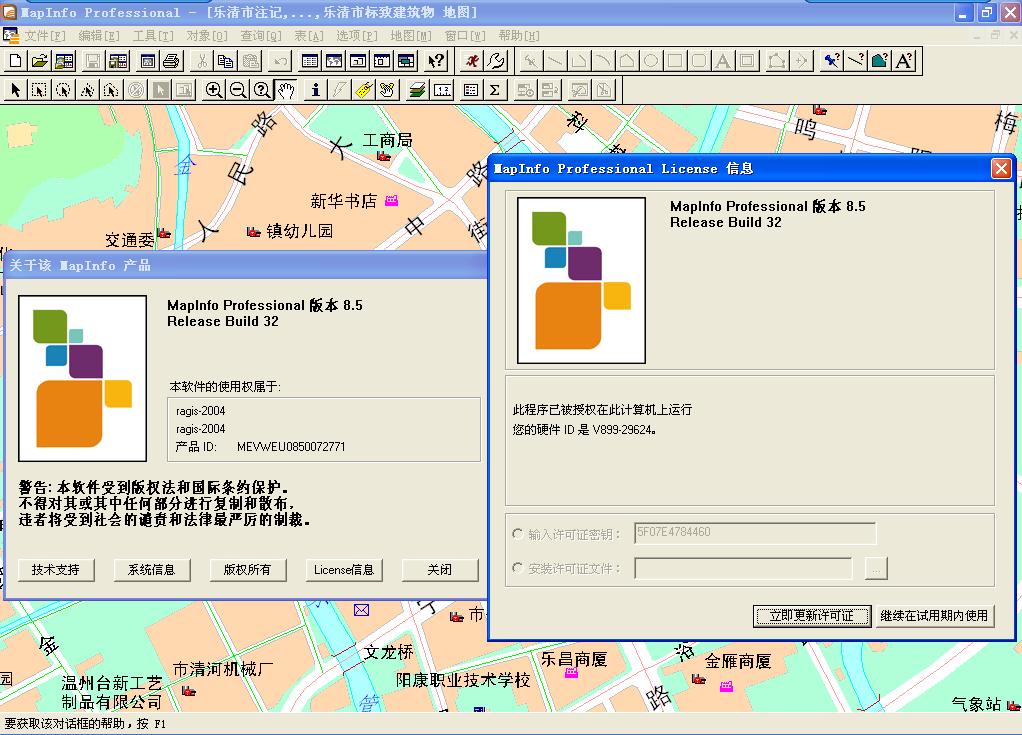The image size is (1022, 735).
Task: Open the 工具 menu
Action: point(153,36)
